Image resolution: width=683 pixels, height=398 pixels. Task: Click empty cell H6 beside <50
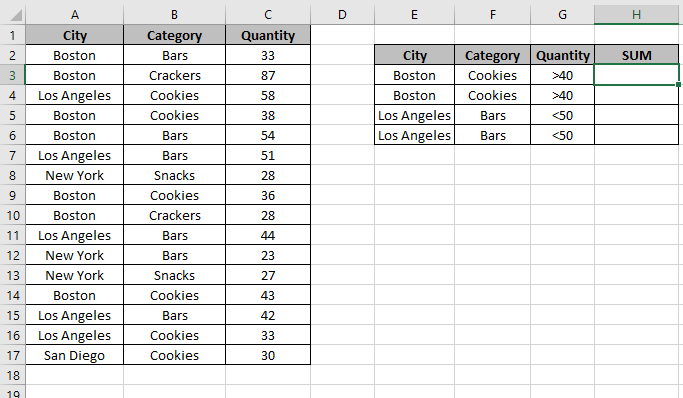pyautogui.click(x=636, y=135)
